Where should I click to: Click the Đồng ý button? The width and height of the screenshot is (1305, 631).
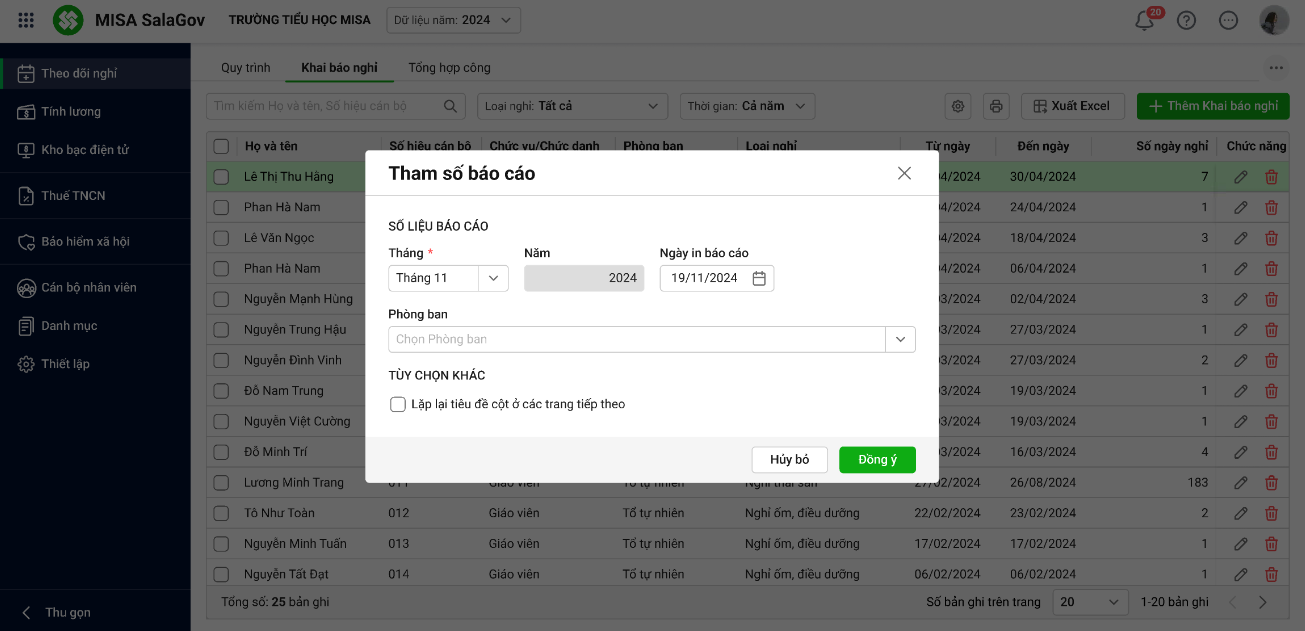pyautogui.click(x=877, y=459)
